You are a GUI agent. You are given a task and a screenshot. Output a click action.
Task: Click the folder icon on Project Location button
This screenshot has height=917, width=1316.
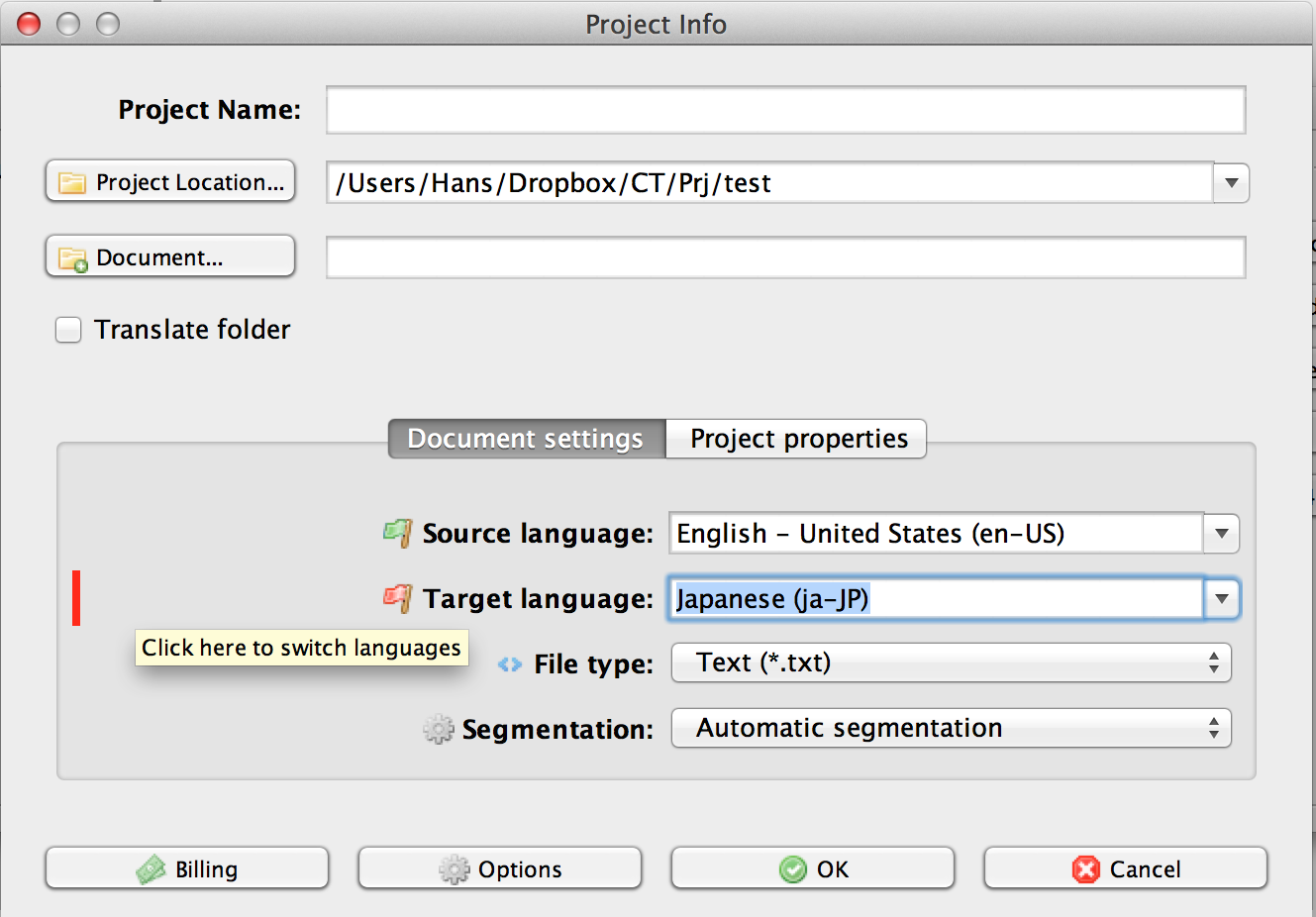[72, 183]
